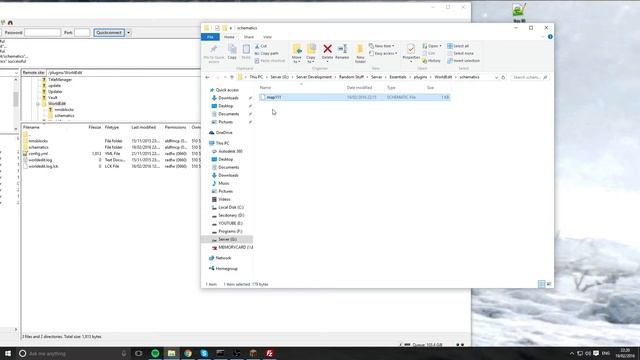Viewport: 640px width, 360px height.
Task: Open Chrome from the taskbar
Action: [x=188, y=353]
